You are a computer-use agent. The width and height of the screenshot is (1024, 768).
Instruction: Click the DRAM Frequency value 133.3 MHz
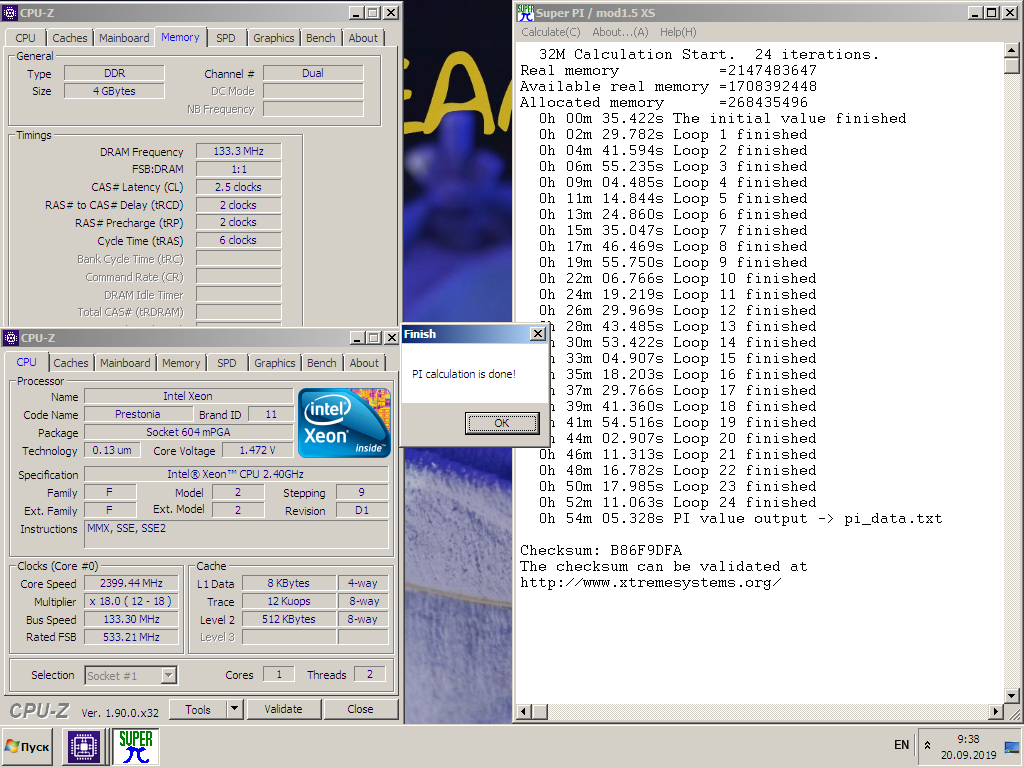pyautogui.click(x=238, y=152)
